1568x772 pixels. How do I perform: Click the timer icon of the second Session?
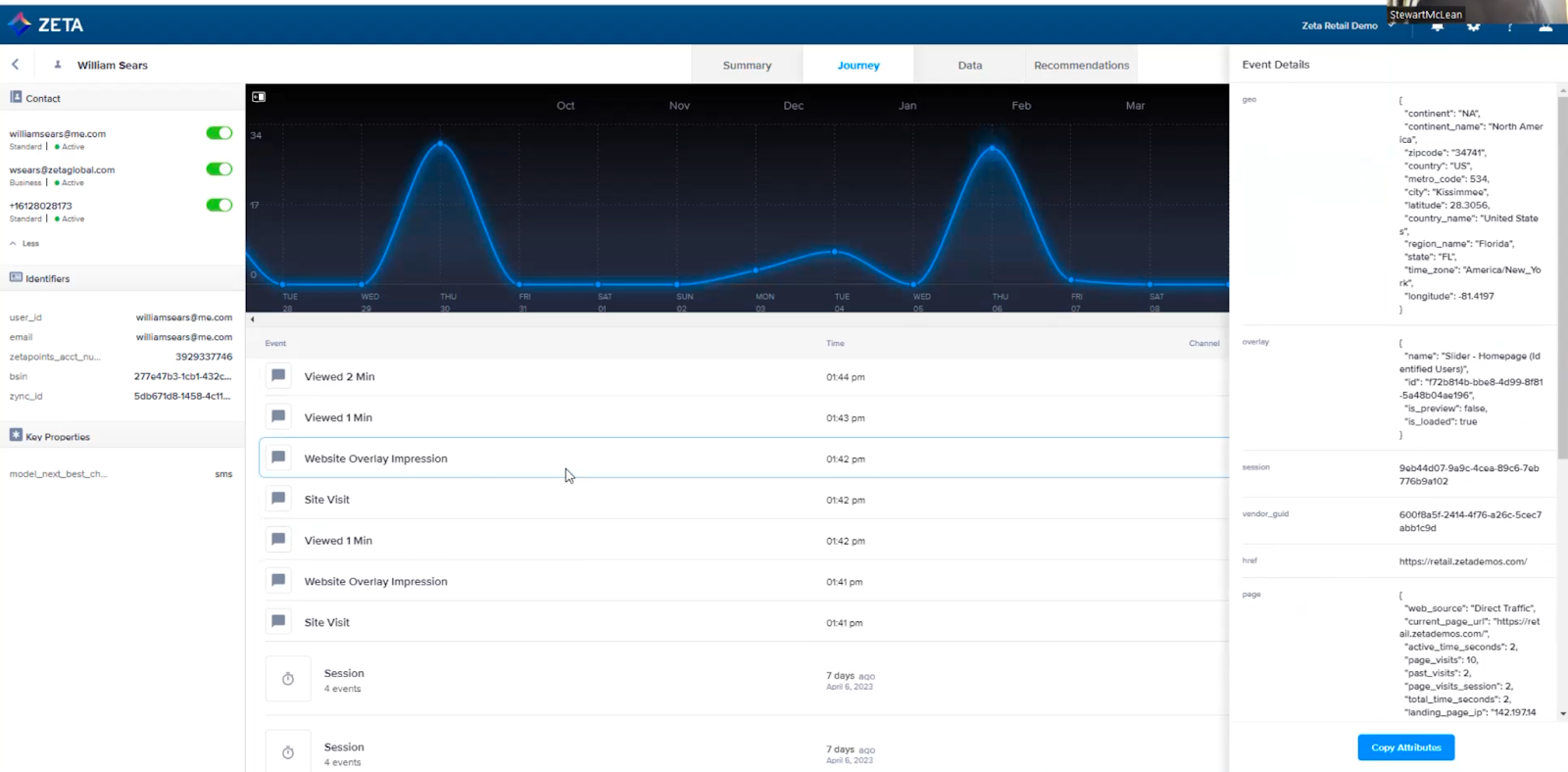(288, 752)
